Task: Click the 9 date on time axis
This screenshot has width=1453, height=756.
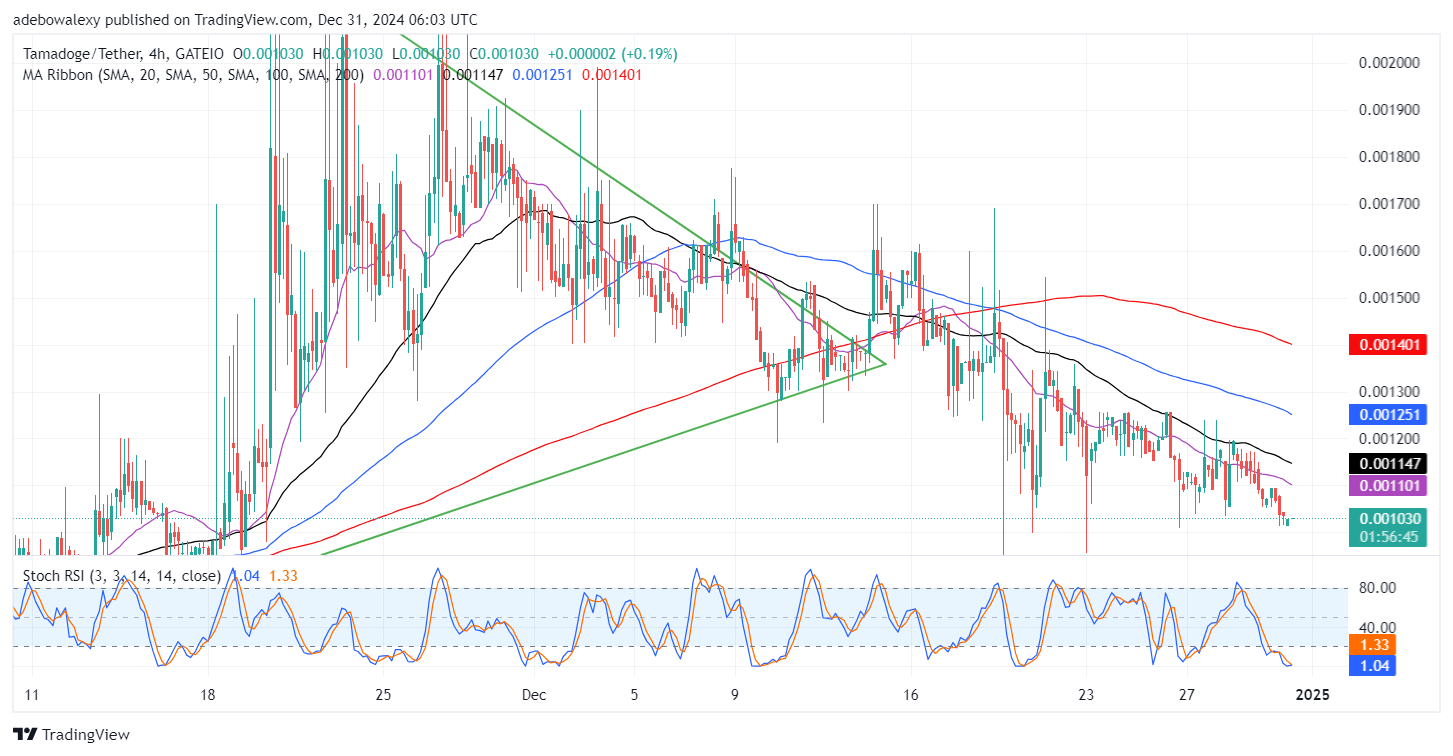Action: point(734,694)
